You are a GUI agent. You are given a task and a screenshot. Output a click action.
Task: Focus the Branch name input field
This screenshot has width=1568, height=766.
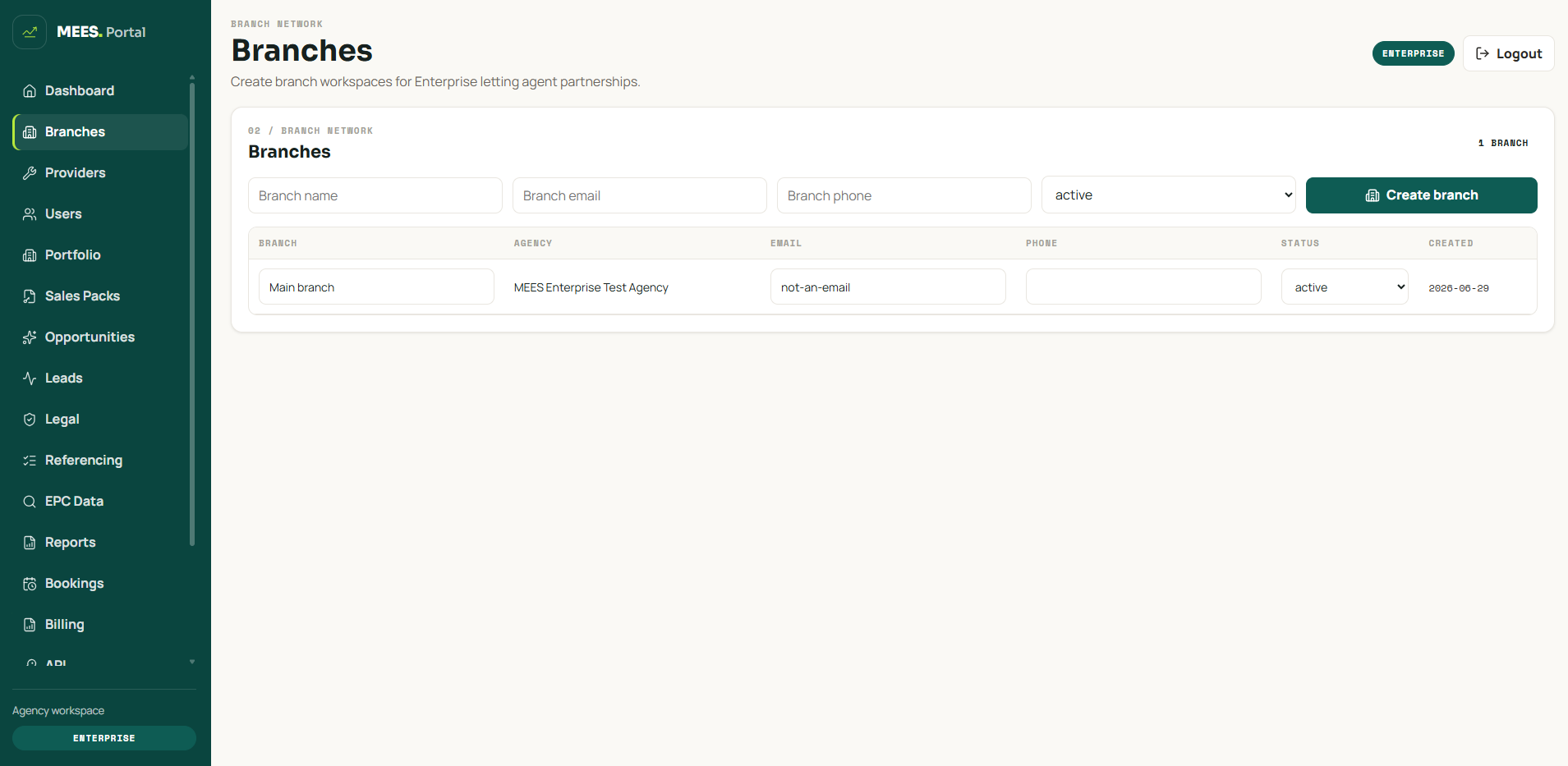click(375, 195)
